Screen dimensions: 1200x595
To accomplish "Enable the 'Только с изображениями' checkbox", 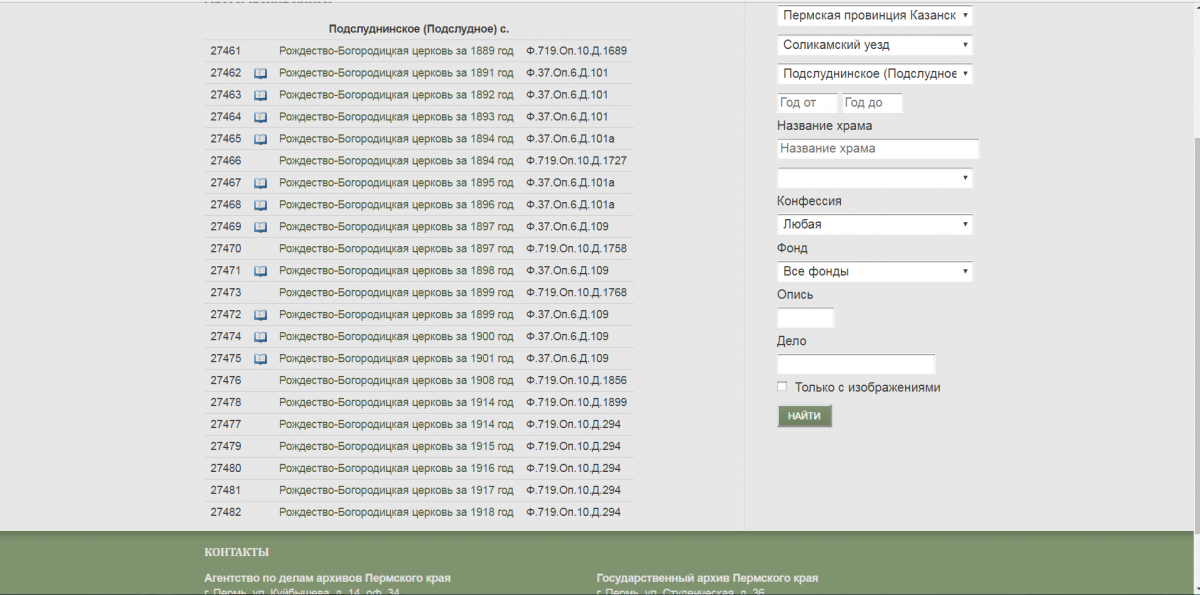I will pyautogui.click(x=782, y=387).
